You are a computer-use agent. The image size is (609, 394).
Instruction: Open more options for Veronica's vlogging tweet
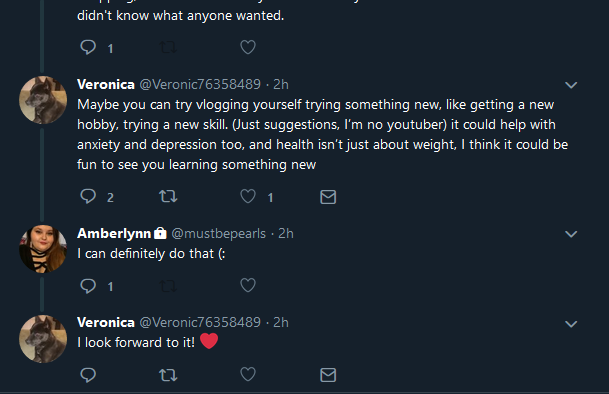click(571, 85)
